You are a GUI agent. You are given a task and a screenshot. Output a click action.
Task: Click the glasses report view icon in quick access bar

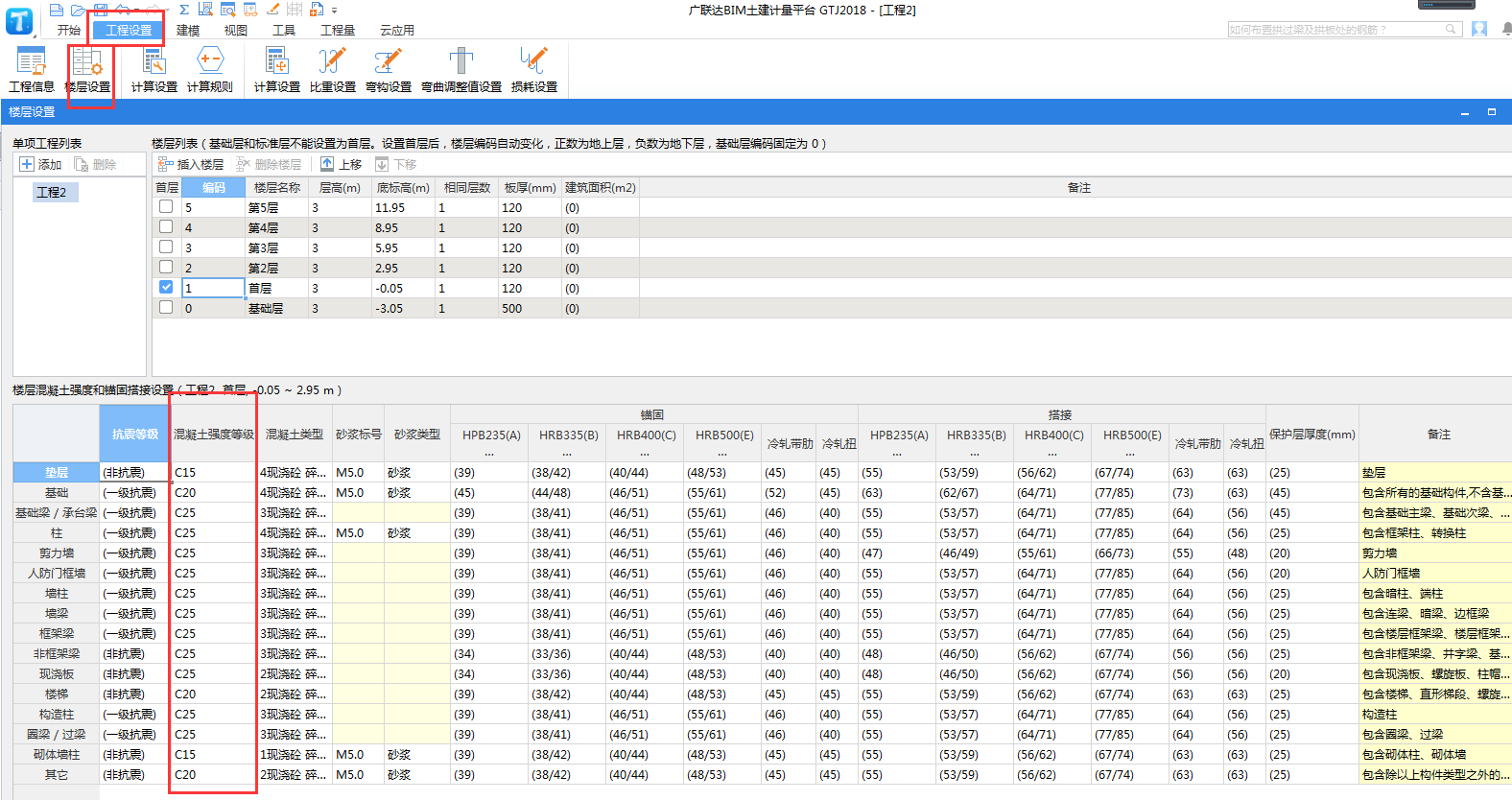(249, 10)
